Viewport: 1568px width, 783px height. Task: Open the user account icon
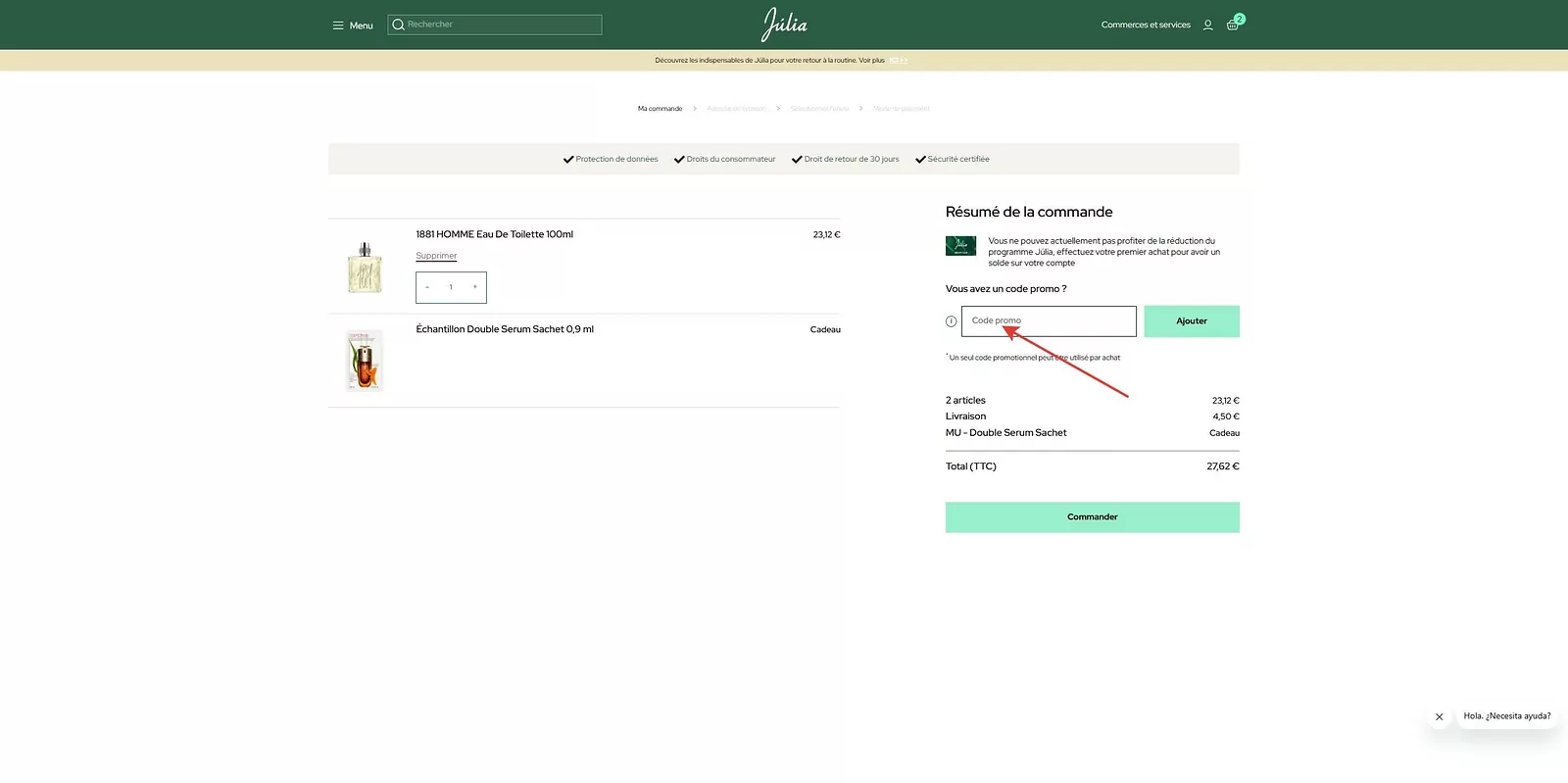pos(1208,24)
